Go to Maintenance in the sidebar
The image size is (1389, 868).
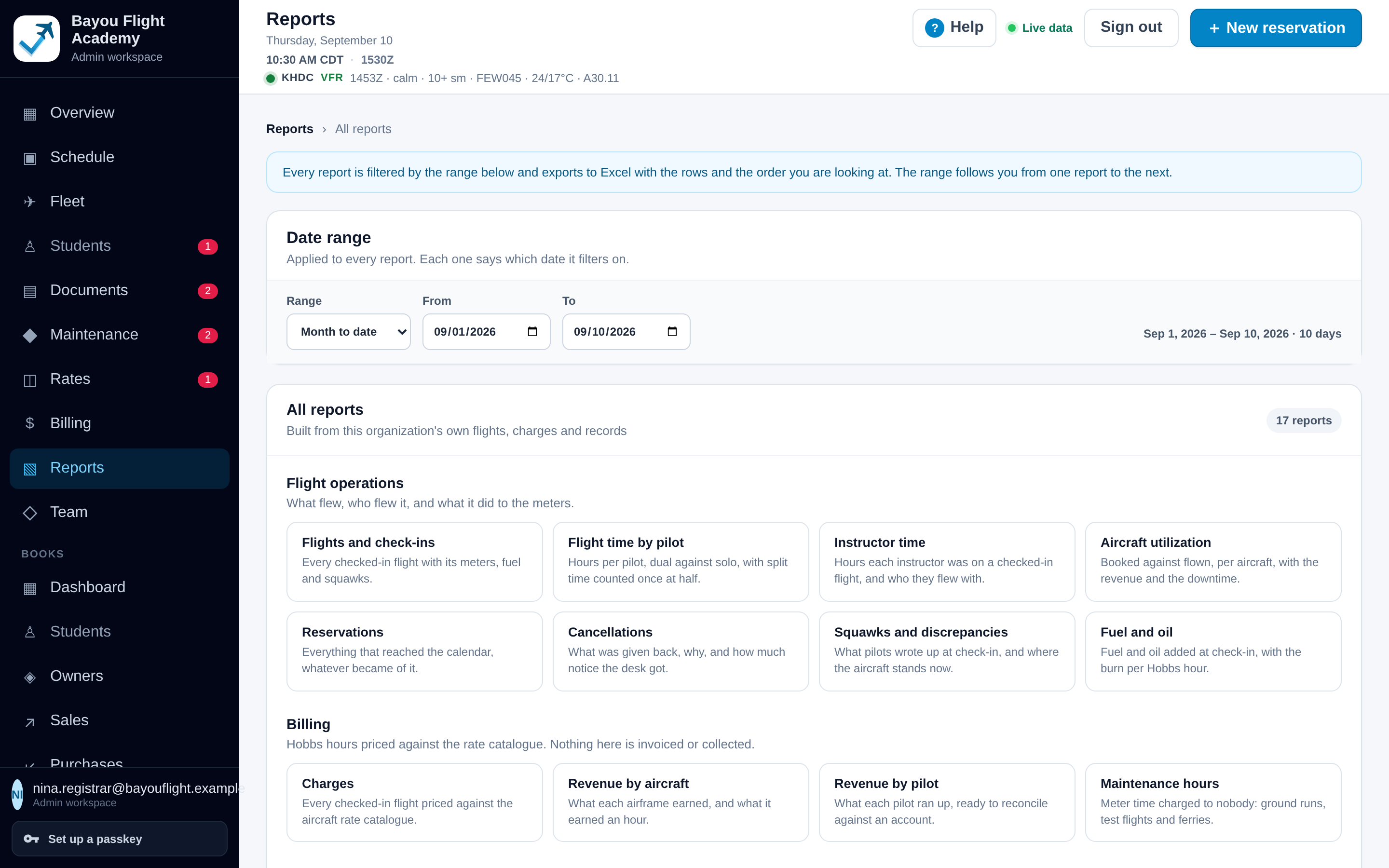click(120, 335)
